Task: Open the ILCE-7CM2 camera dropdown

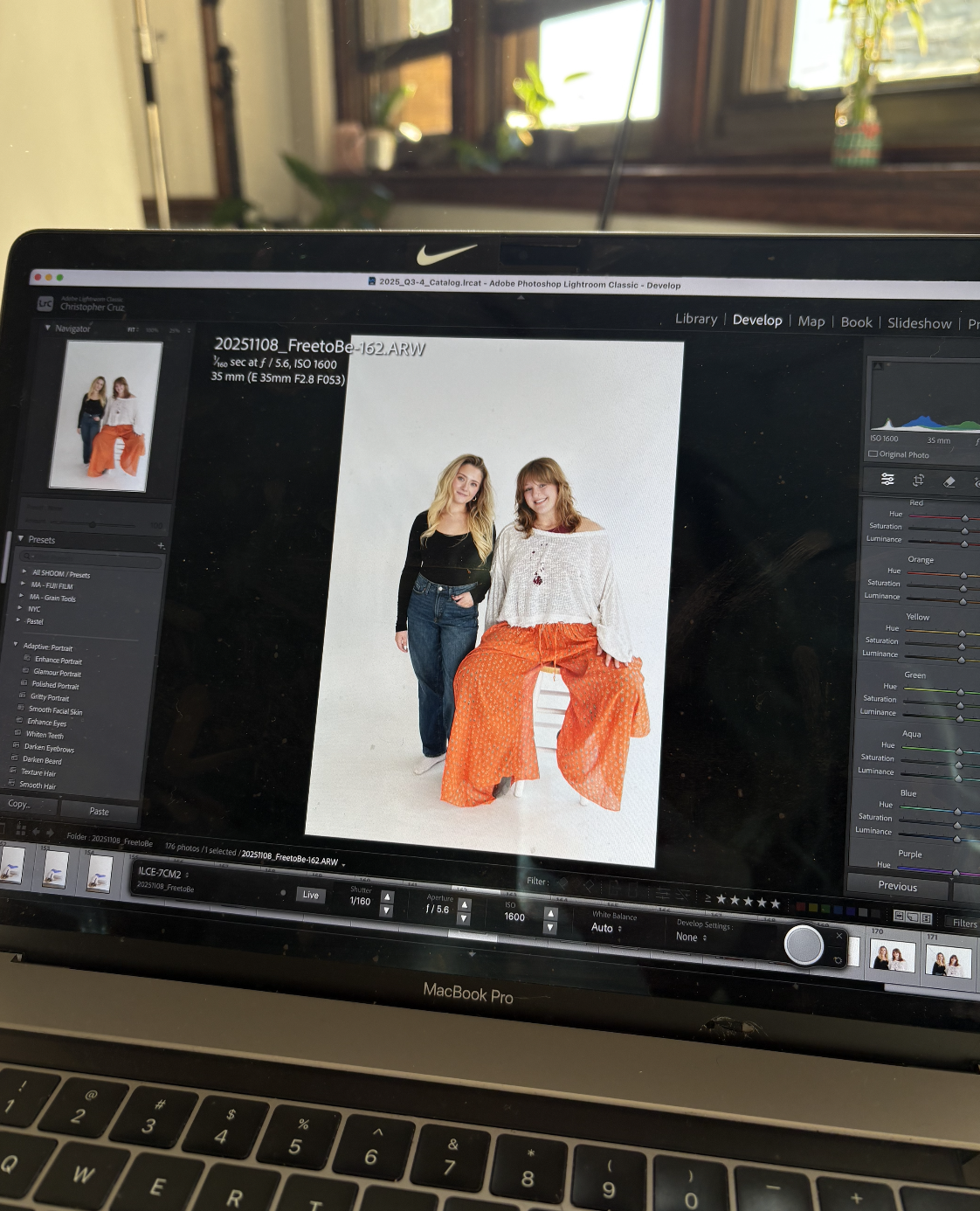Action: click(x=163, y=873)
